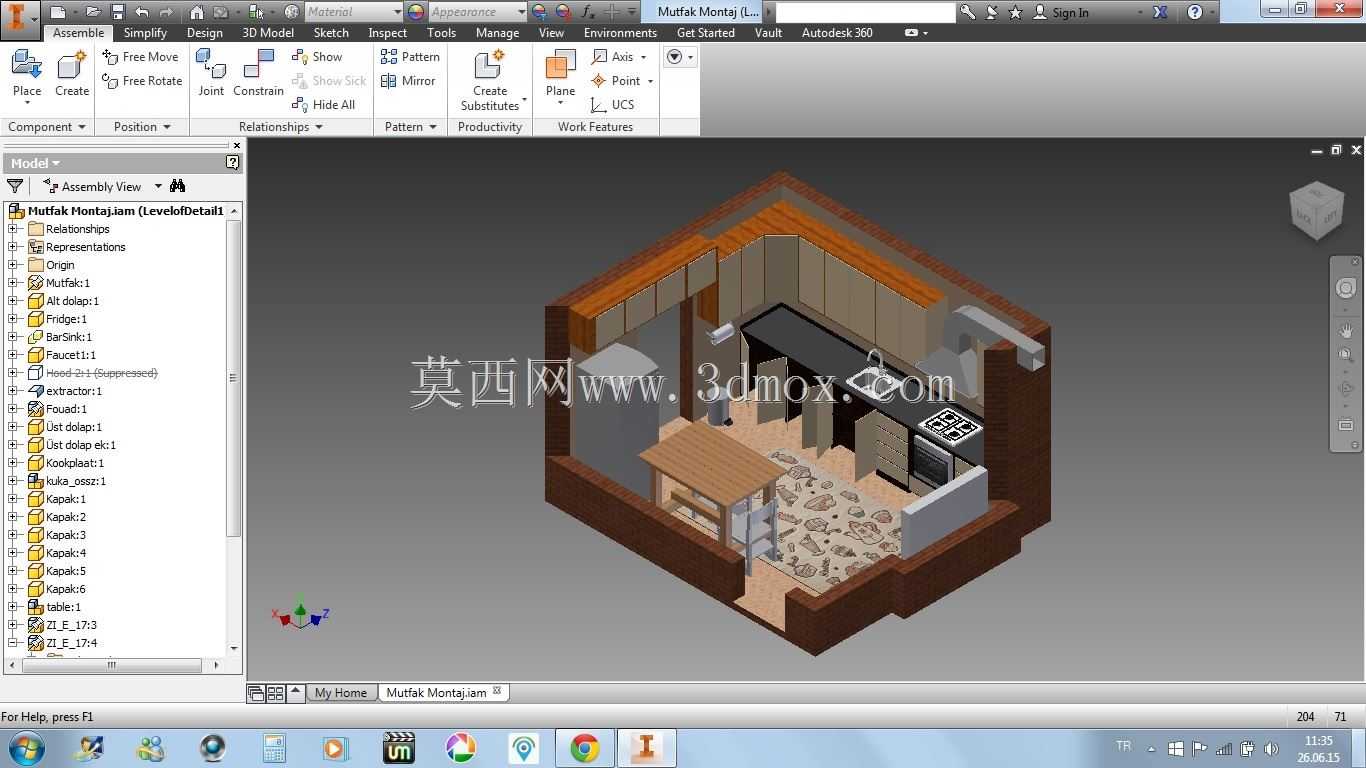Open the browser filter funnel icon
Image resolution: width=1366 pixels, height=768 pixels.
(15, 186)
